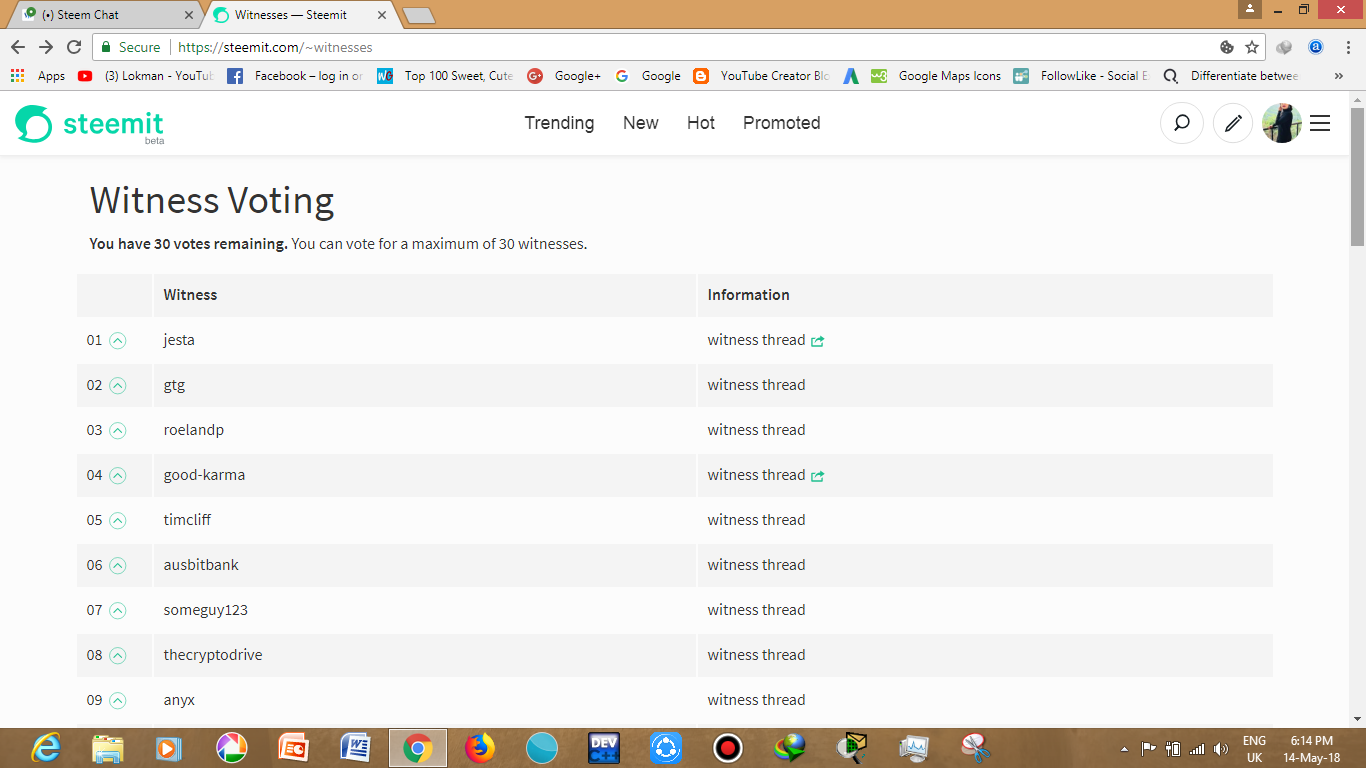Go to the Promoted posts feed
1366x768 pixels.
781,123
